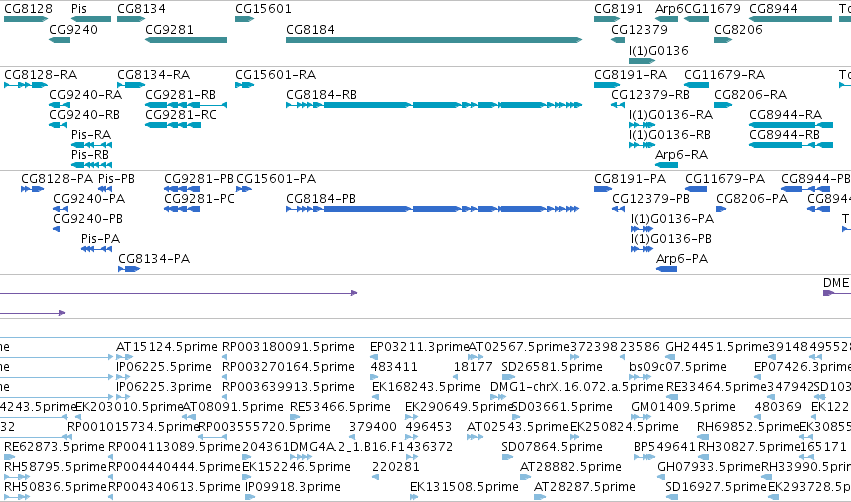Open the CG12379-PB protein feature

tap(618, 209)
